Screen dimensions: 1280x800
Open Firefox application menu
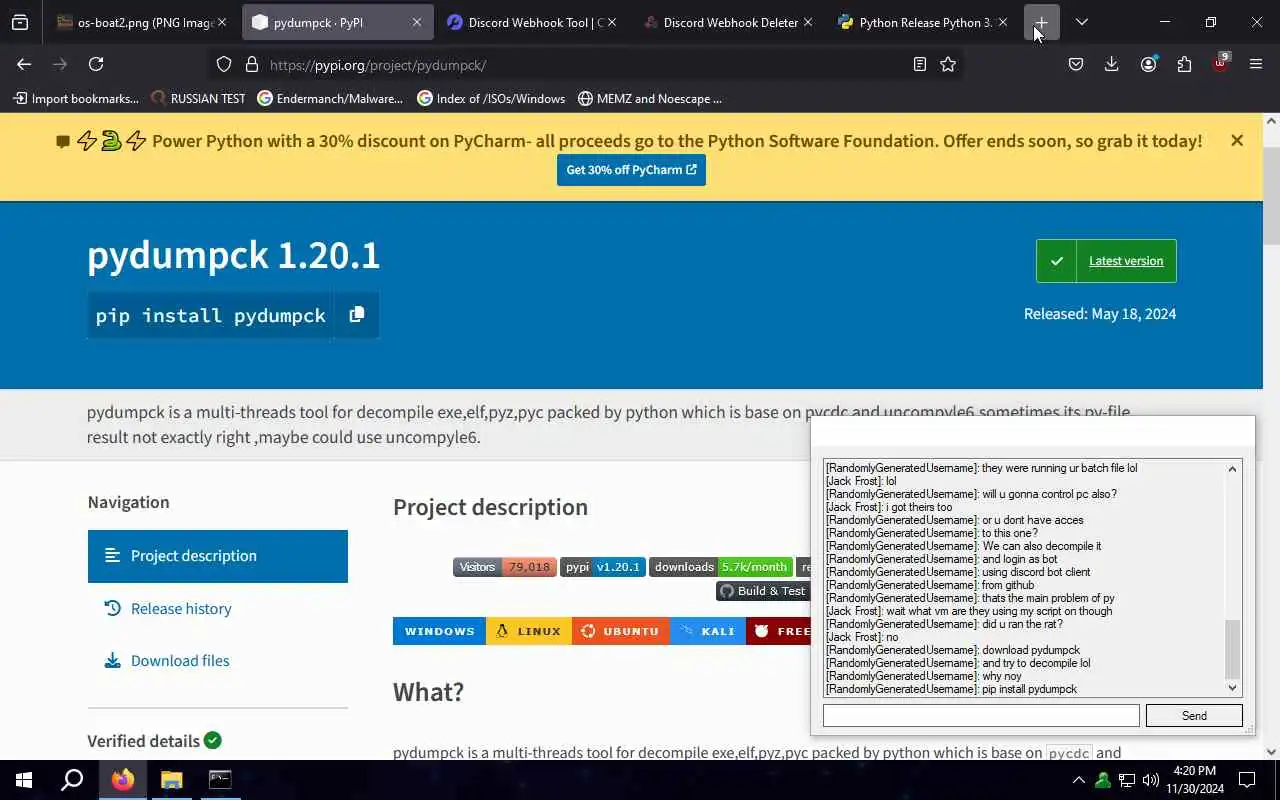pos(1256,64)
